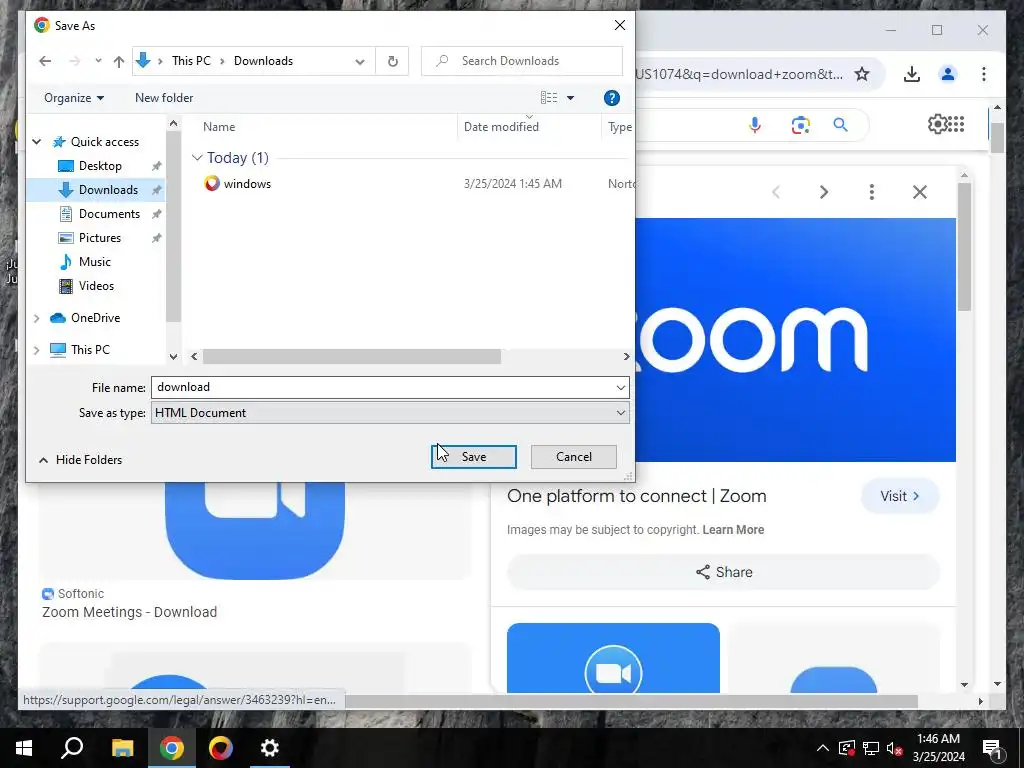Open the Google apps grid

click(955, 124)
